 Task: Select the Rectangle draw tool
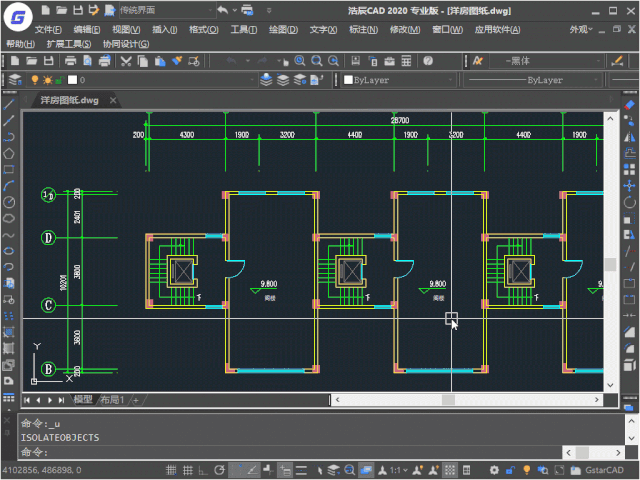click(9, 169)
